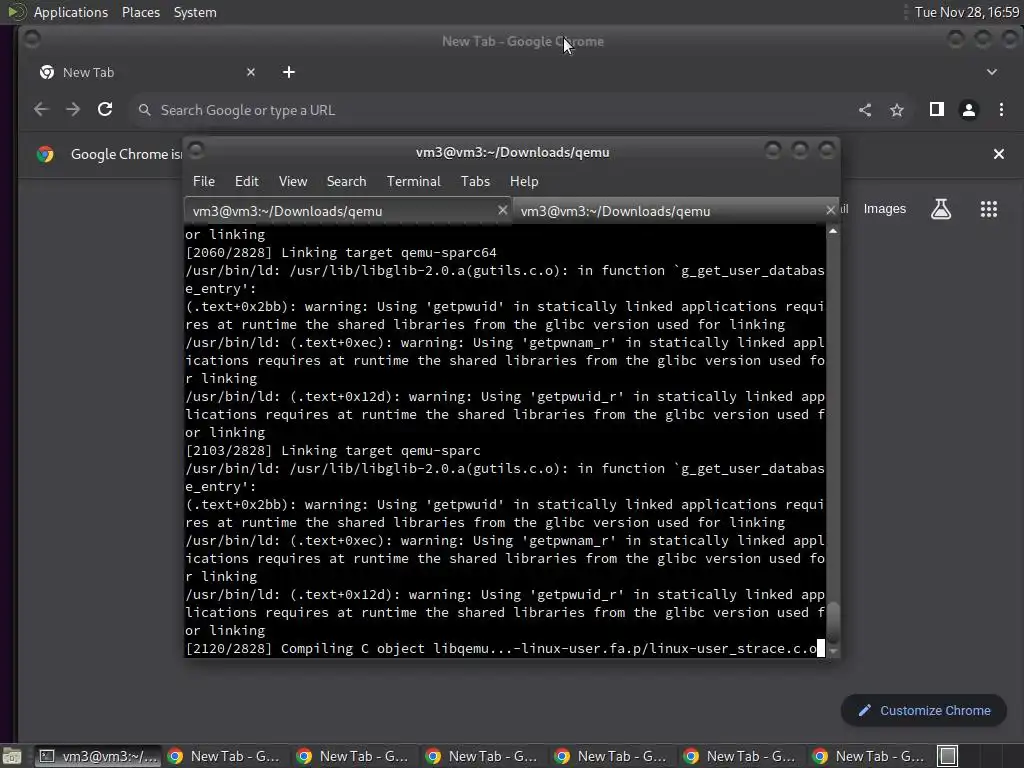Open the terminal Help menu
The width and height of the screenshot is (1024, 768).
click(524, 182)
